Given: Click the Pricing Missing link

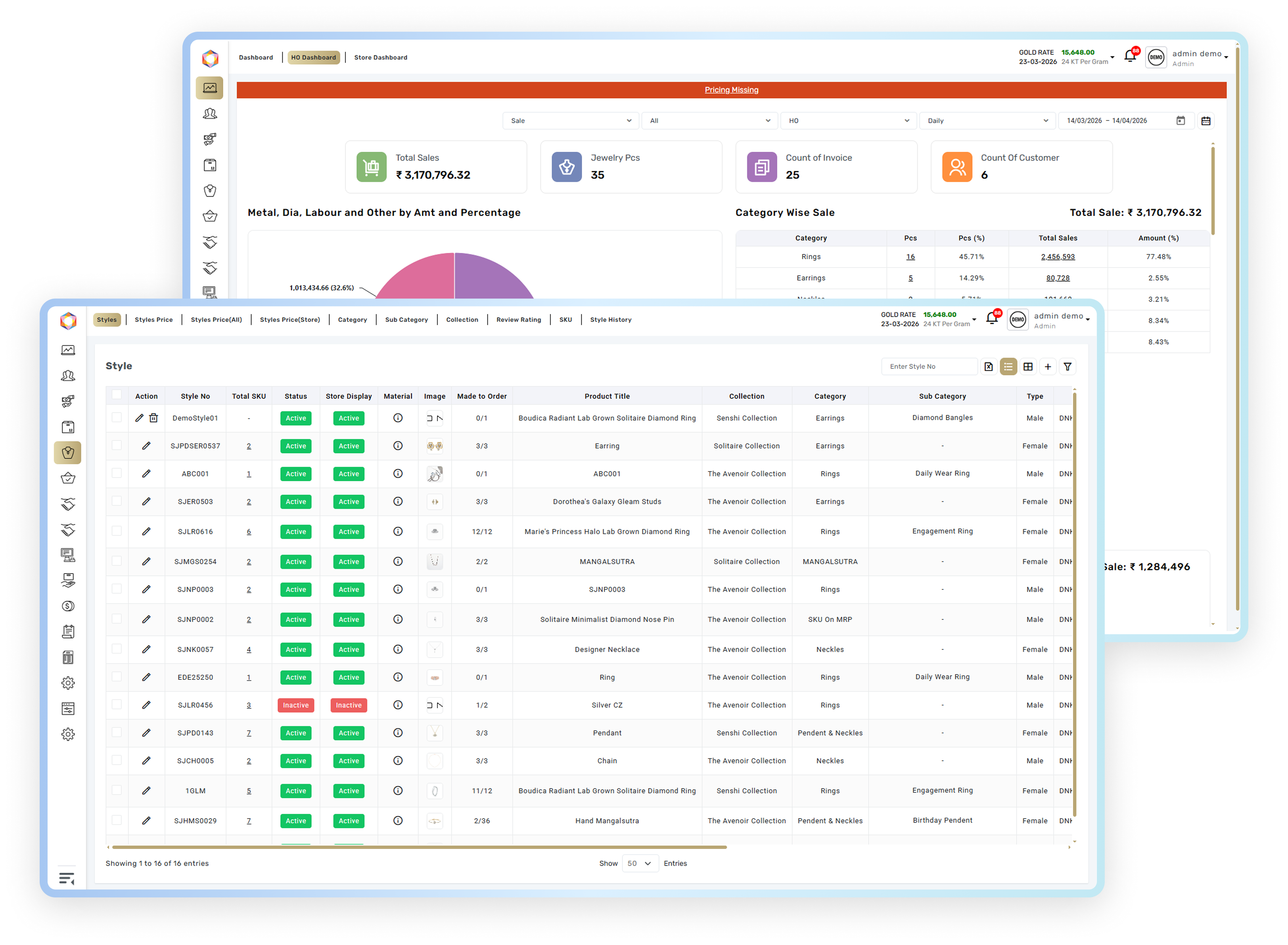Looking at the screenshot, I should click(x=731, y=90).
